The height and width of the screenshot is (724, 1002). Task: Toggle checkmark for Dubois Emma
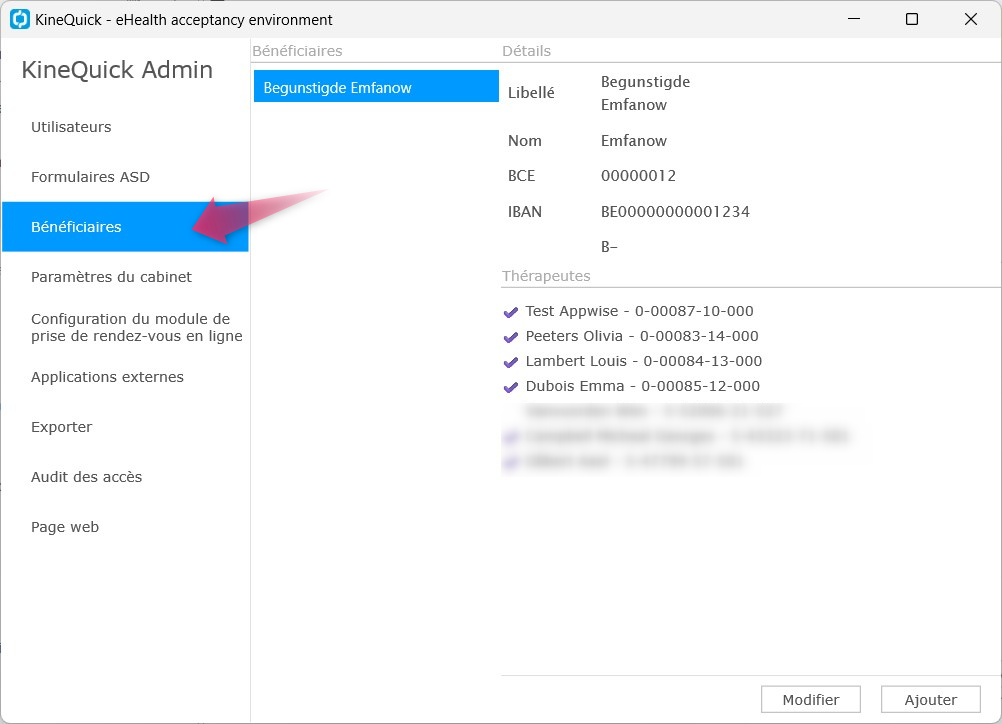[x=511, y=387]
